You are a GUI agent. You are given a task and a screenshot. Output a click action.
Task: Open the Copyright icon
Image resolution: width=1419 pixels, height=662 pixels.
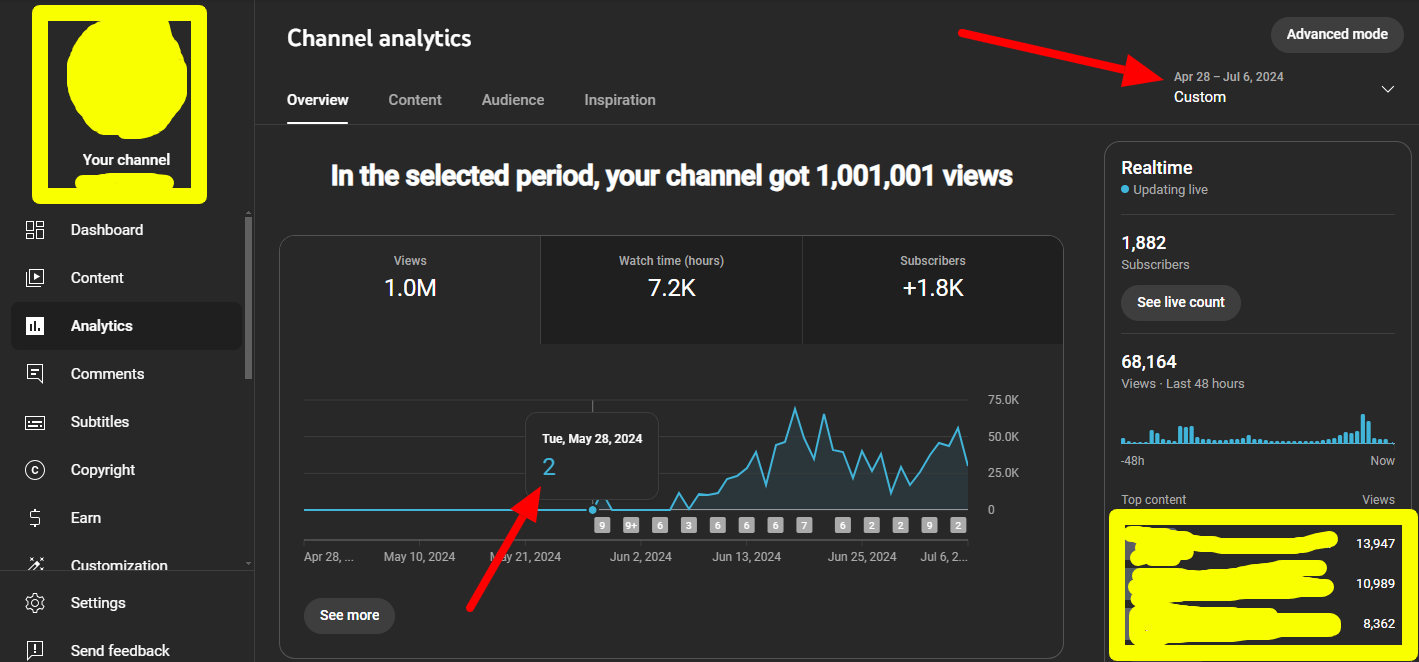(x=35, y=470)
